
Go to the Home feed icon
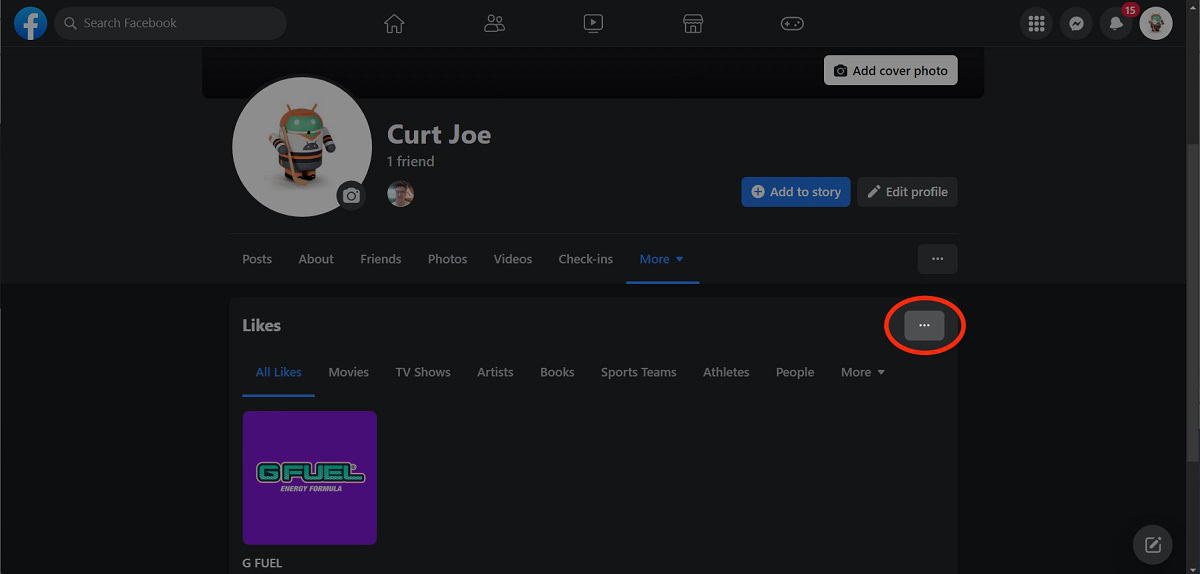[394, 23]
